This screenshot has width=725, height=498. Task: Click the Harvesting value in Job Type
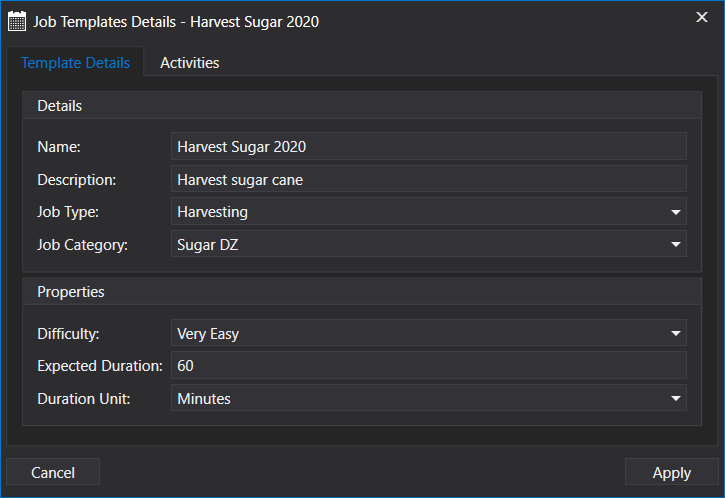coord(213,212)
